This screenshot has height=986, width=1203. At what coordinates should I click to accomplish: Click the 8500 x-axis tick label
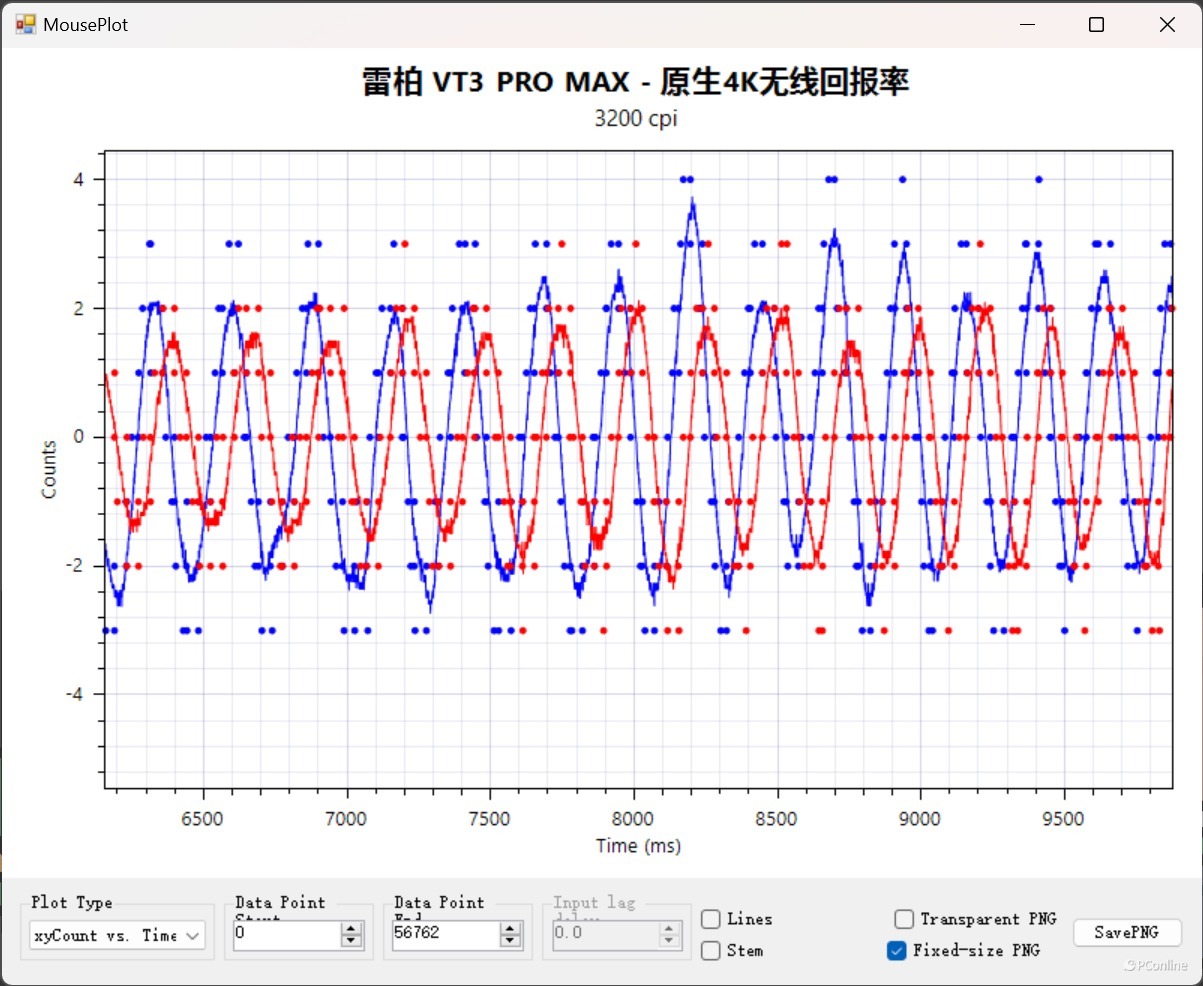click(x=776, y=819)
